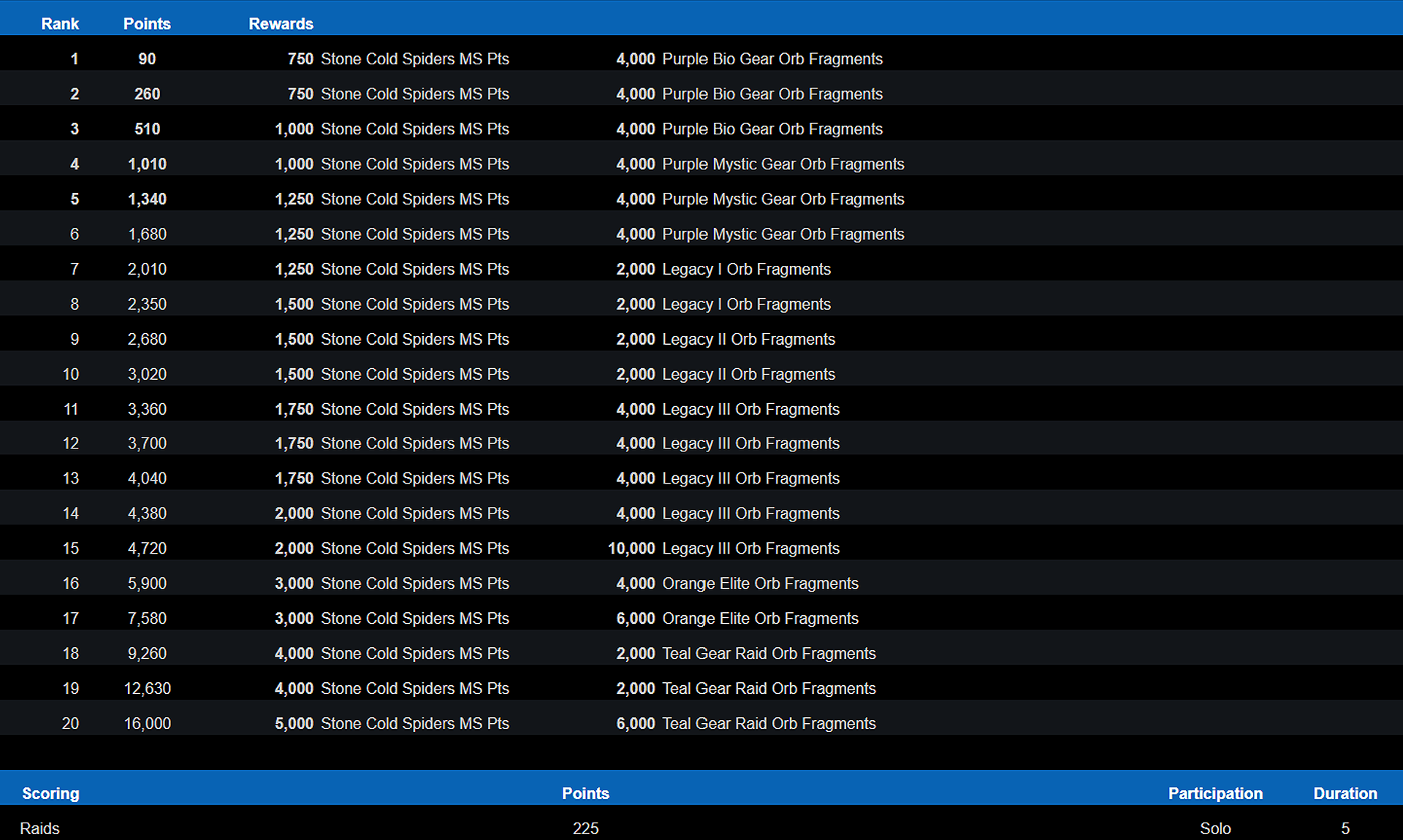The height and width of the screenshot is (840, 1403).
Task: Click rank 18 Teal Gear Raid Orb reward
Action: (768, 653)
